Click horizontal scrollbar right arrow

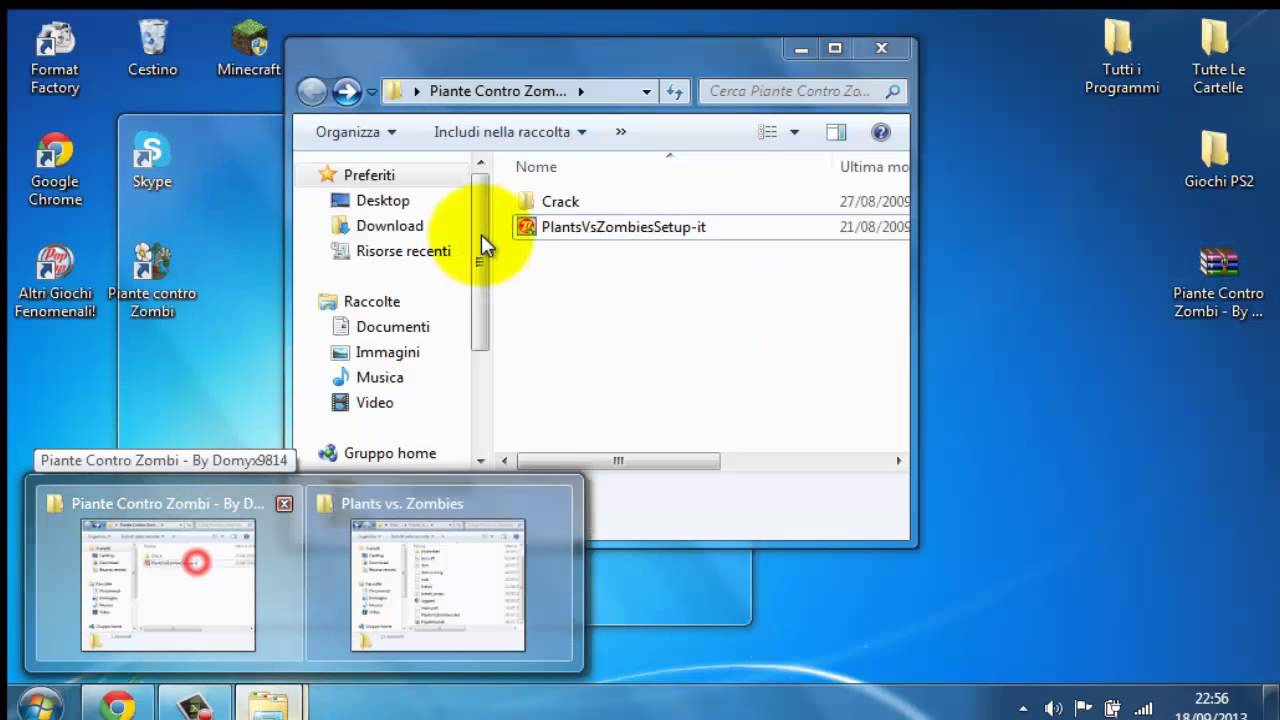click(x=899, y=461)
